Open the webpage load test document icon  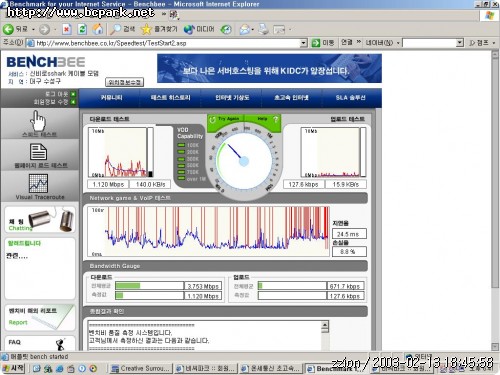(x=38, y=152)
